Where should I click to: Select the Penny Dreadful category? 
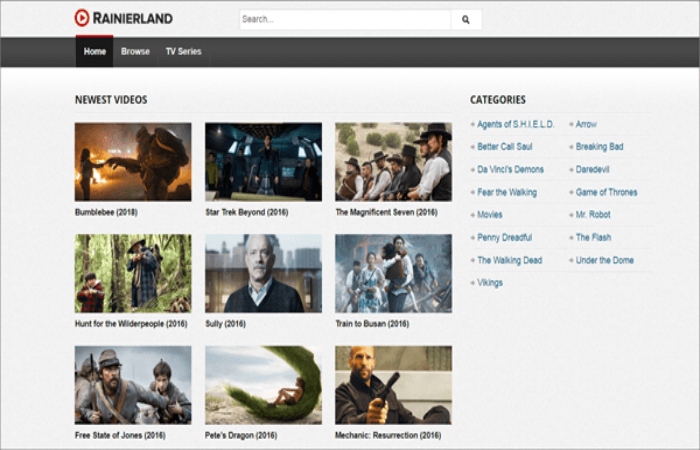[x=504, y=238]
